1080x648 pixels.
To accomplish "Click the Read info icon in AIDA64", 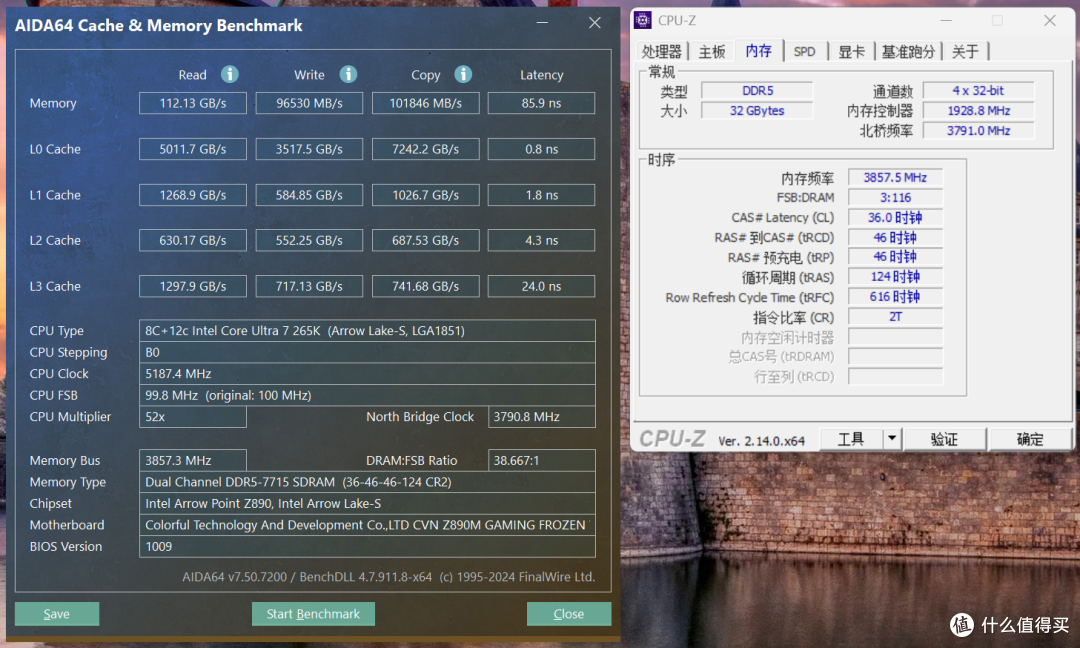I will pos(229,74).
